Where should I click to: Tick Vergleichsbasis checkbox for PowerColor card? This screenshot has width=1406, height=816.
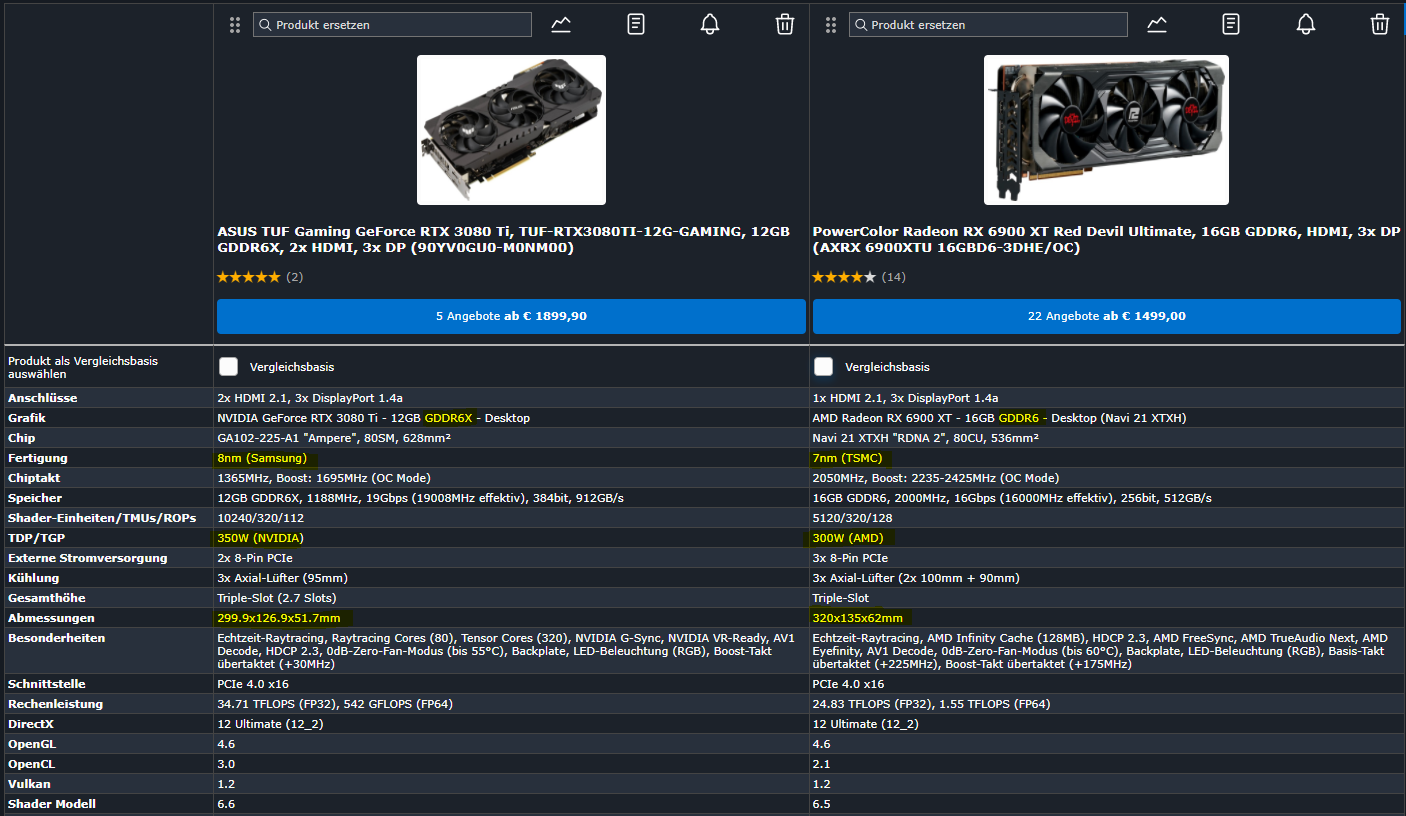click(823, 367)
